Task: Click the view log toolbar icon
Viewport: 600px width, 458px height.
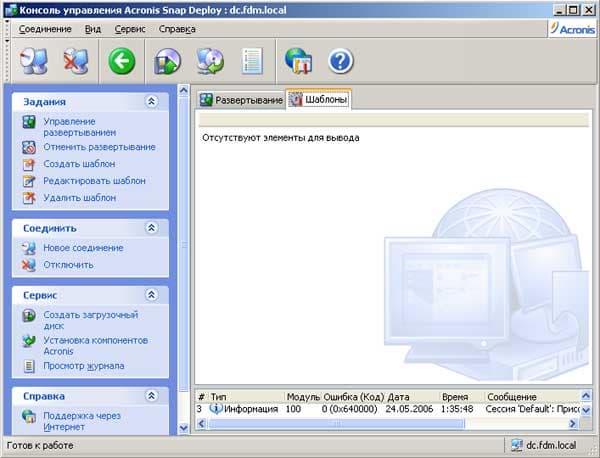Action: tap(252, 61)
